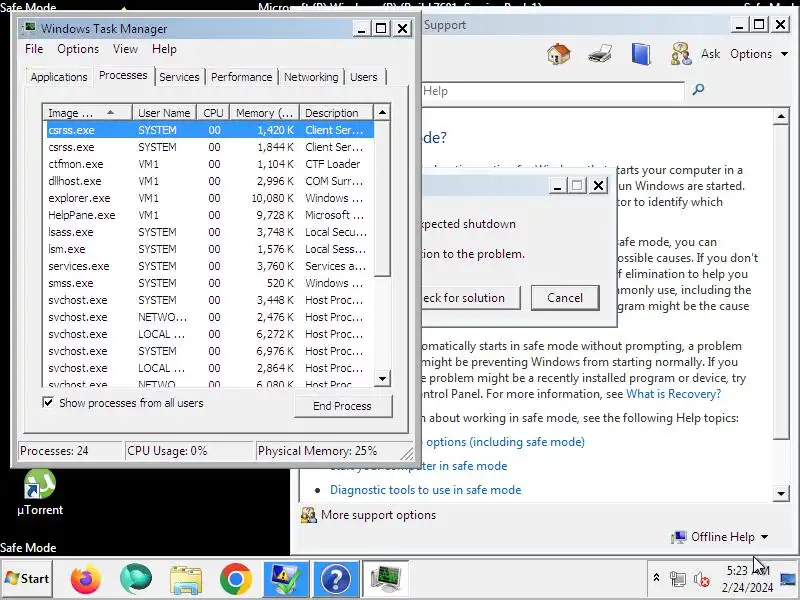The height and width of the screenshot is (600, 800).
Task: Open the Browse Help book icon
Action: click(x=641, y=54)
